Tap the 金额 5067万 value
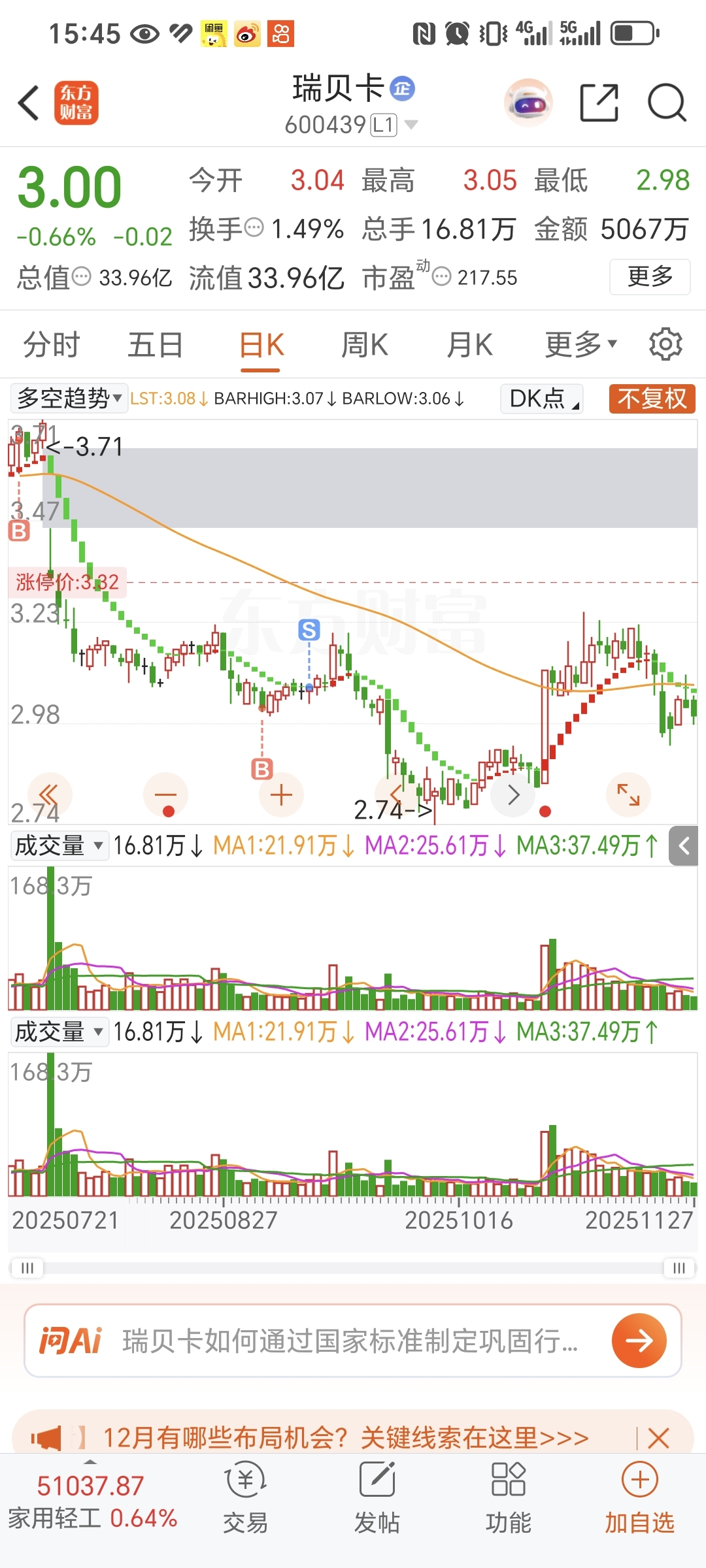The height and width of the screenshot is (1568, 706). (612, 229)
